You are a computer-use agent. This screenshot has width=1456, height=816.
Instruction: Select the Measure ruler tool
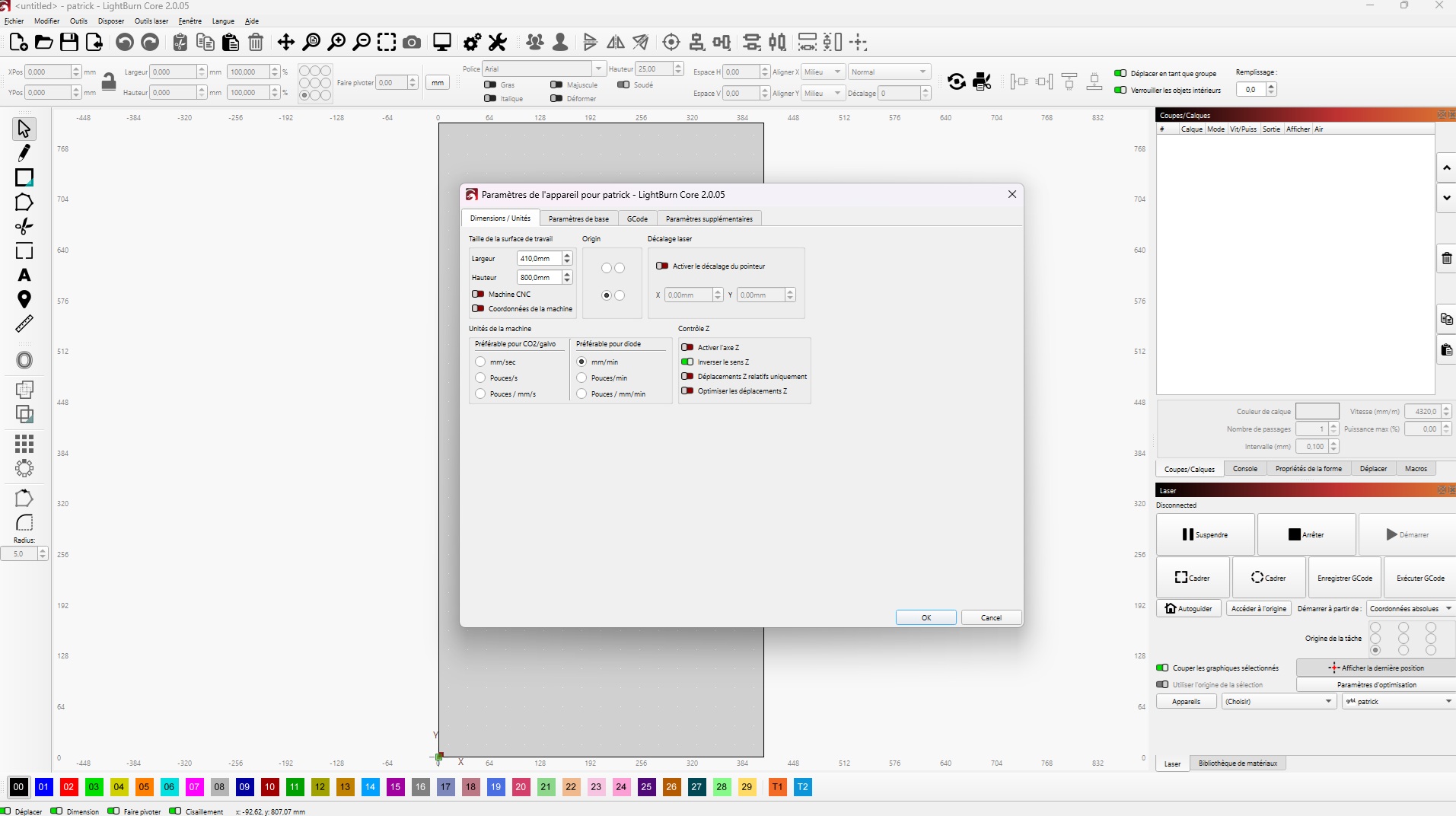[x=24, y=324]
